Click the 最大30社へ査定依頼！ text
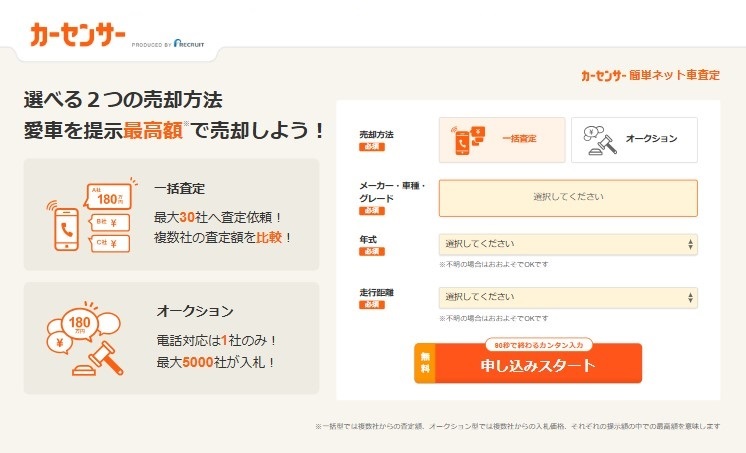The width and height of the screenshot is (746, 453). [x=218, y=217]
